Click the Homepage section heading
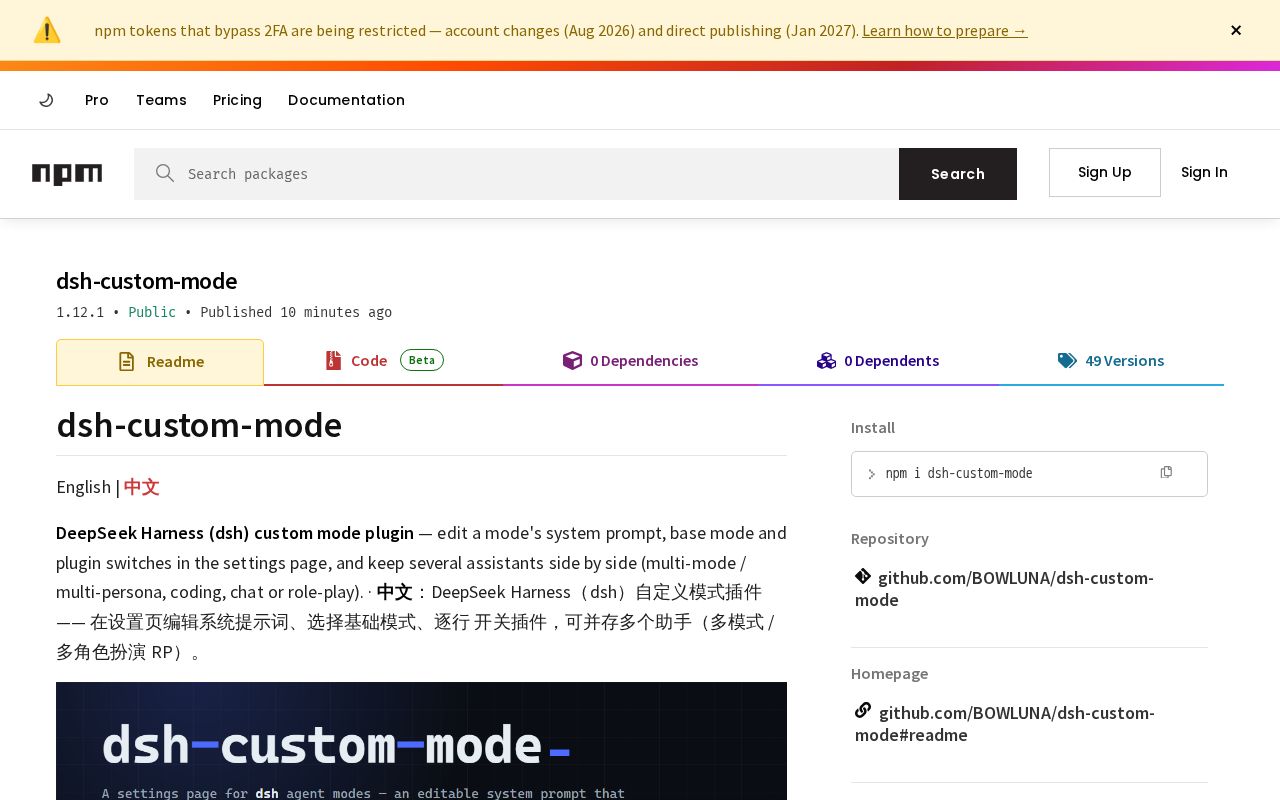The height and width of the screenshot is (800, 1280). [889, 673]
